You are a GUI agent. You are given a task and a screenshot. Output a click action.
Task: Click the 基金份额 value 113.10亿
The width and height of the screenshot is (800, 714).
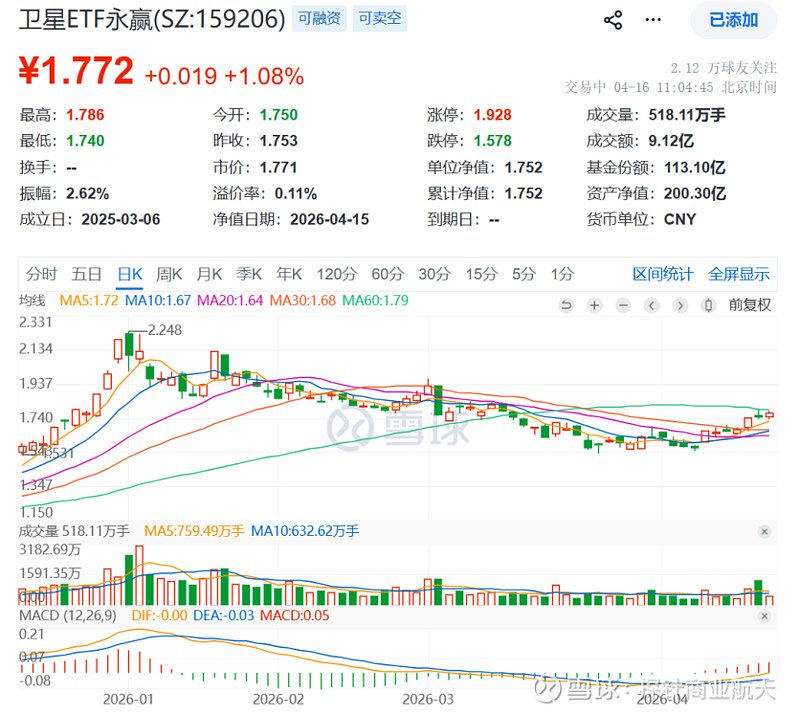pyautogui.click(x=695, y=167)
